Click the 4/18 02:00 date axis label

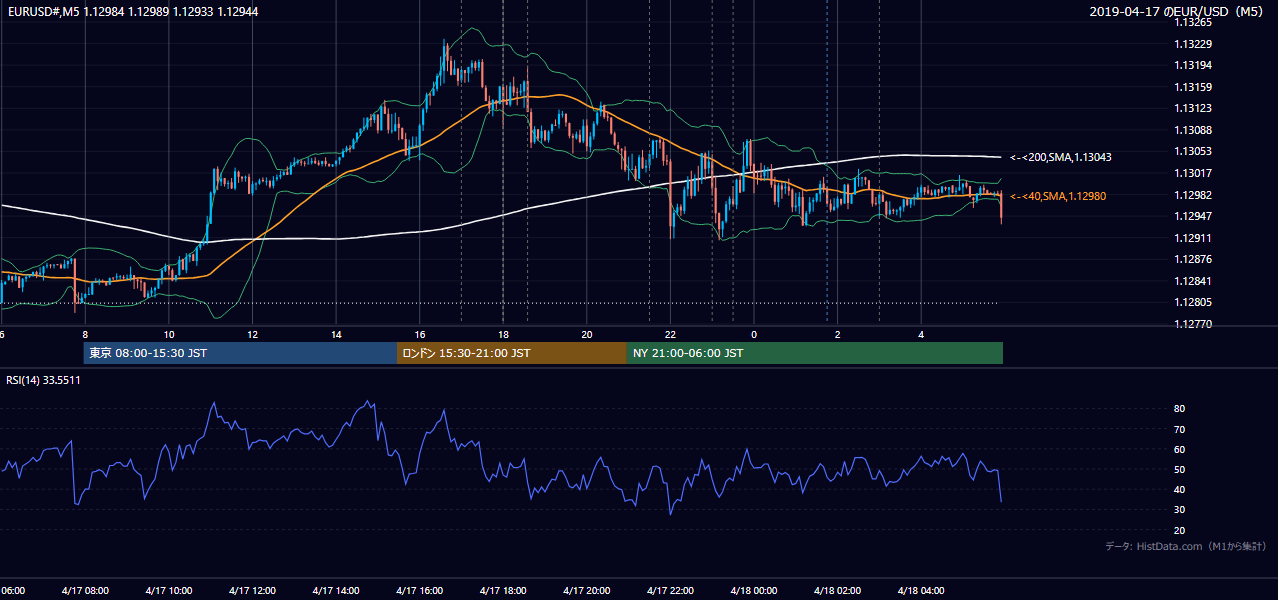(837, 590)
